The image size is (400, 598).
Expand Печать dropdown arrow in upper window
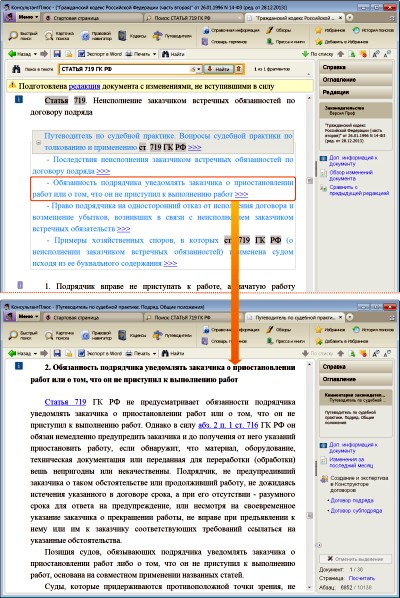pos(154,54)
